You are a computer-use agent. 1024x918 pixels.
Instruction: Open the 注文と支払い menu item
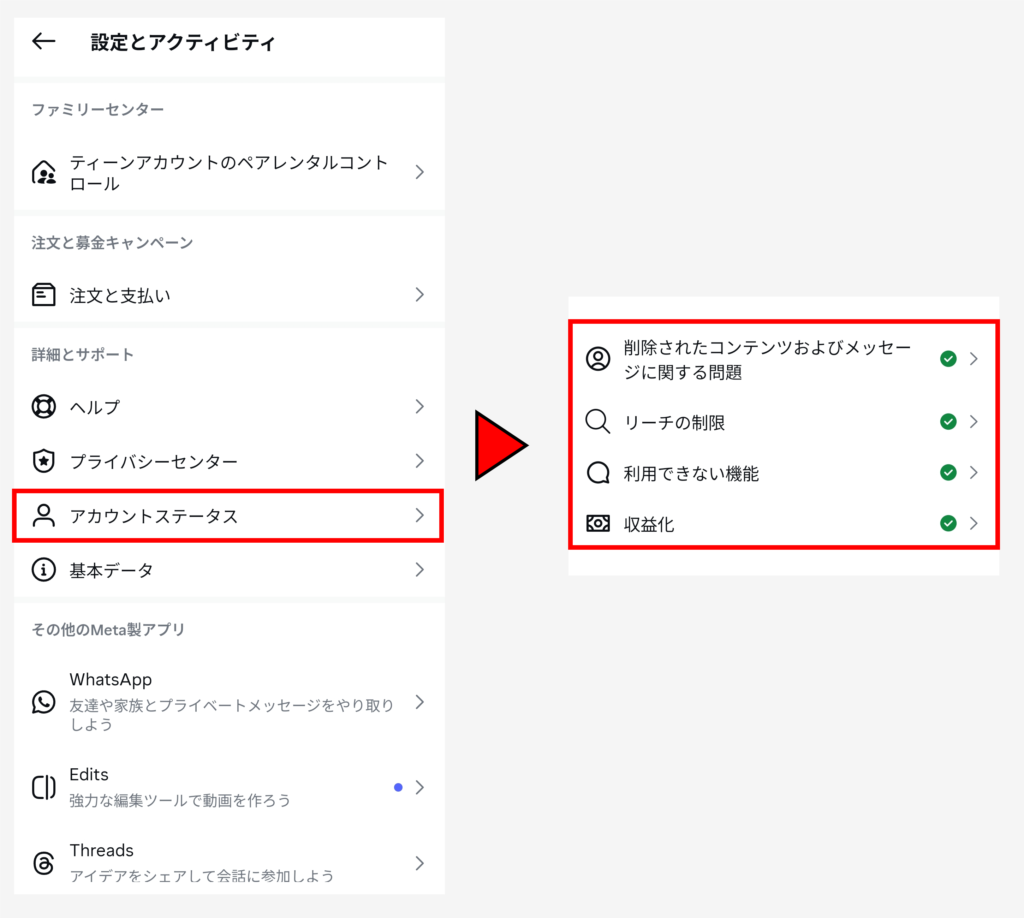click(x=120, y=295)
